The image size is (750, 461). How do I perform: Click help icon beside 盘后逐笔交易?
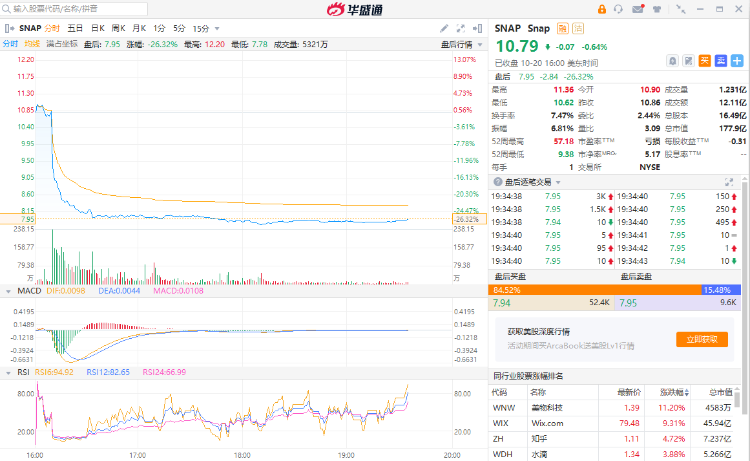[498, 182]
